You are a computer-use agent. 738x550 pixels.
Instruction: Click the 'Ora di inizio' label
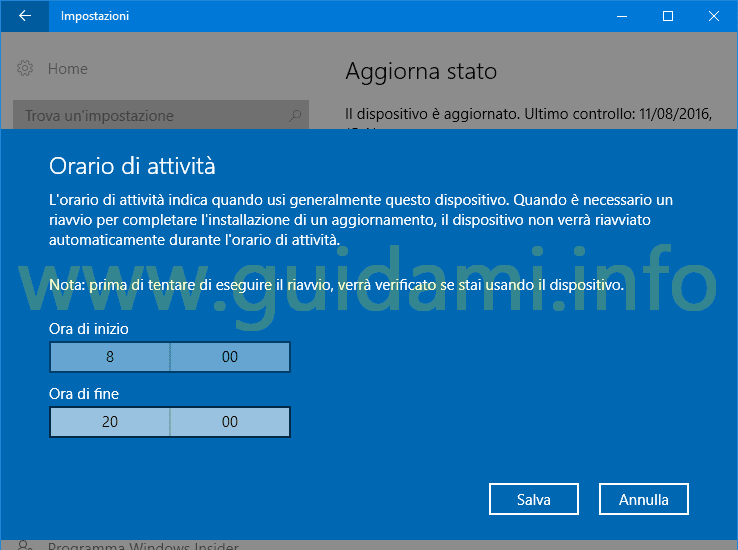click(88, 329)
